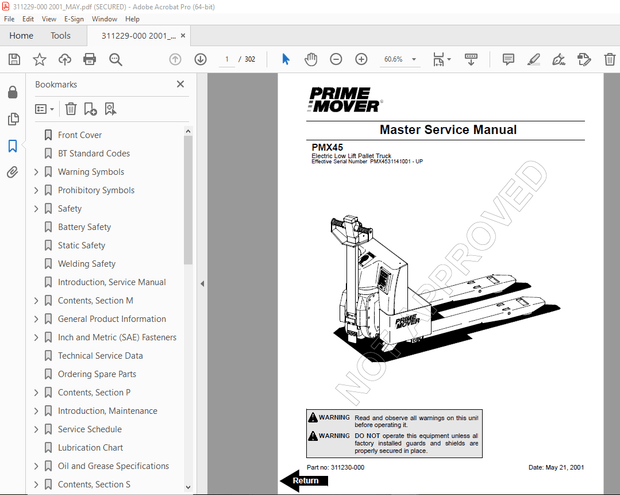Expand the Prohibitory Symbols bookmark

pos(36,190)
